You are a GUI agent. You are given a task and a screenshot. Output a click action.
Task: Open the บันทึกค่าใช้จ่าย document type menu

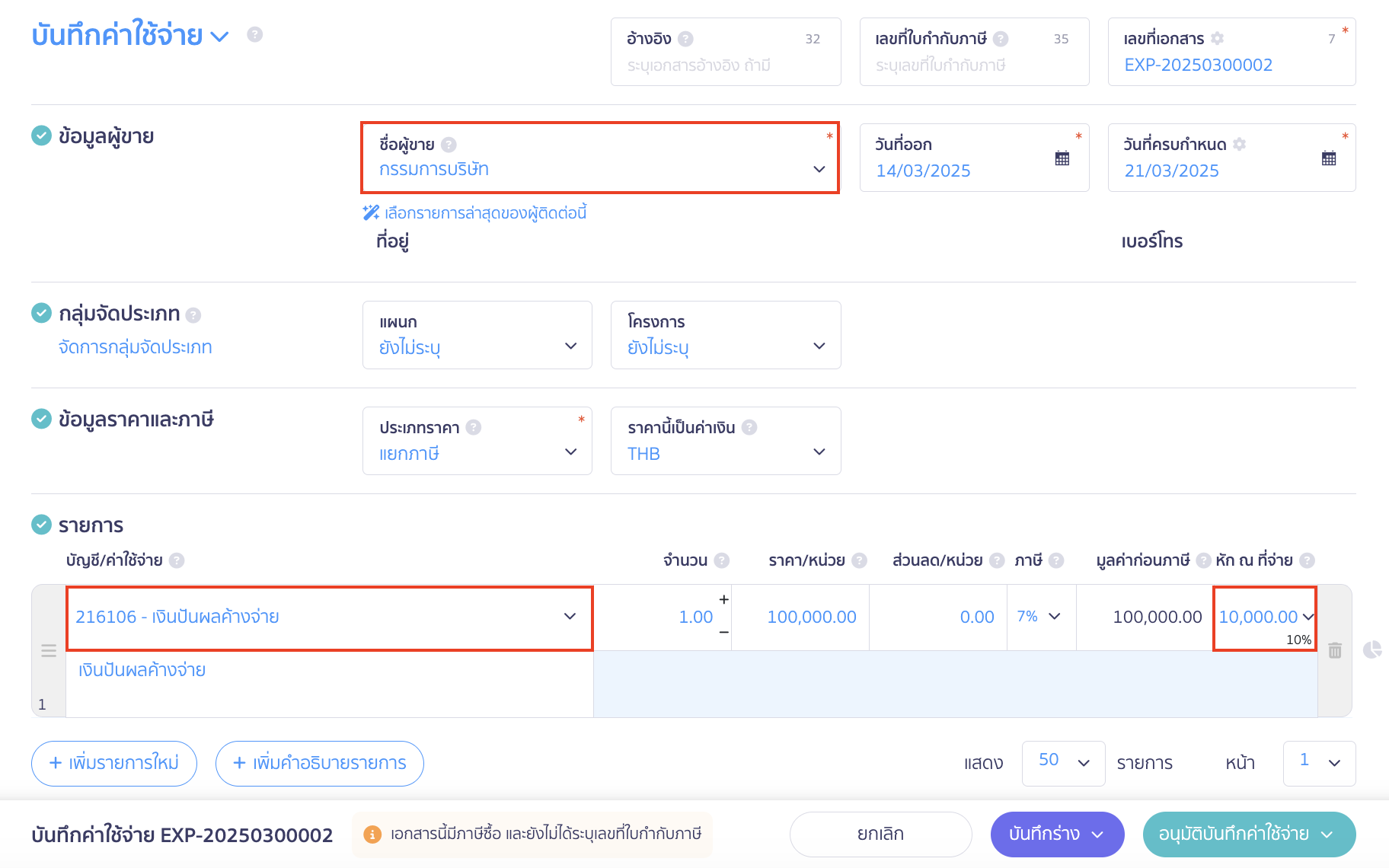point(219,37)
